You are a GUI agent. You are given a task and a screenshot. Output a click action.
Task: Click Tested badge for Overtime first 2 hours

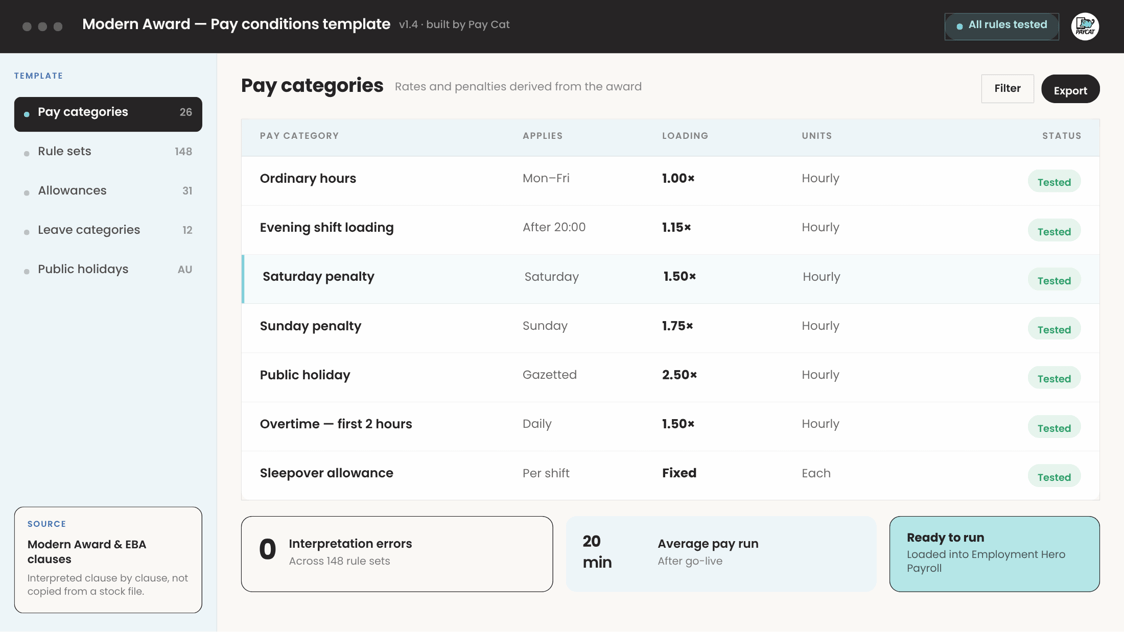pos(1054,428)
